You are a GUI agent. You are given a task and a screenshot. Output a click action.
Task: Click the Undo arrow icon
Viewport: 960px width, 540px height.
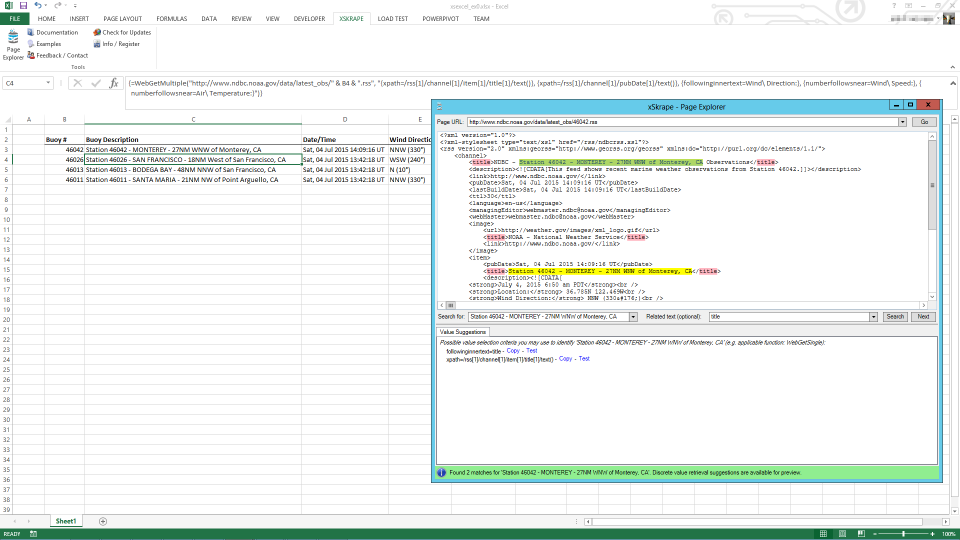click(x=37, y=6)
